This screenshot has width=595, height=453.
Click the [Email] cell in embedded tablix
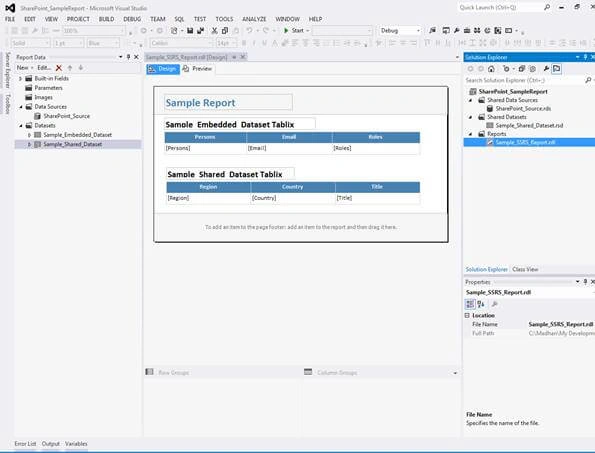289,148
